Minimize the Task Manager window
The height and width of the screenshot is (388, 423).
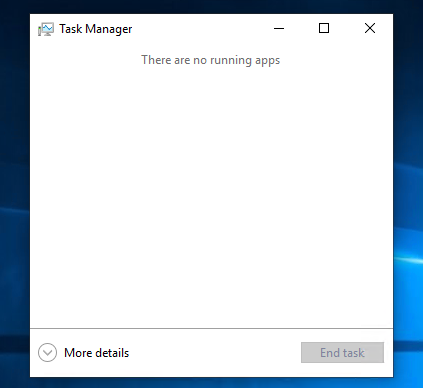click(x=279, y=28)
